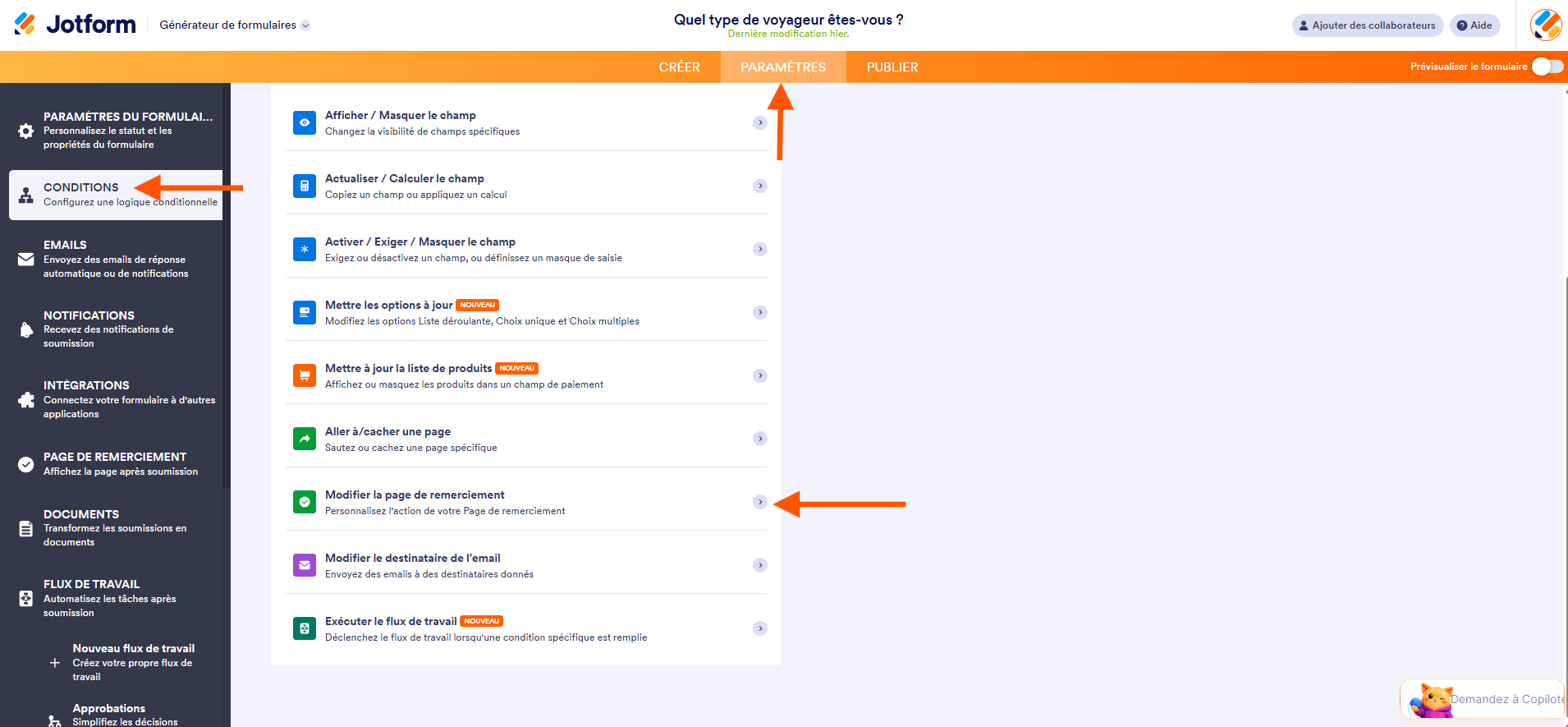Image resolution: width=1568 pixels, height=727 pixels.
Task: Click the Afficher / Masquer le champ eye icon
Action: (x=305, y=122)
